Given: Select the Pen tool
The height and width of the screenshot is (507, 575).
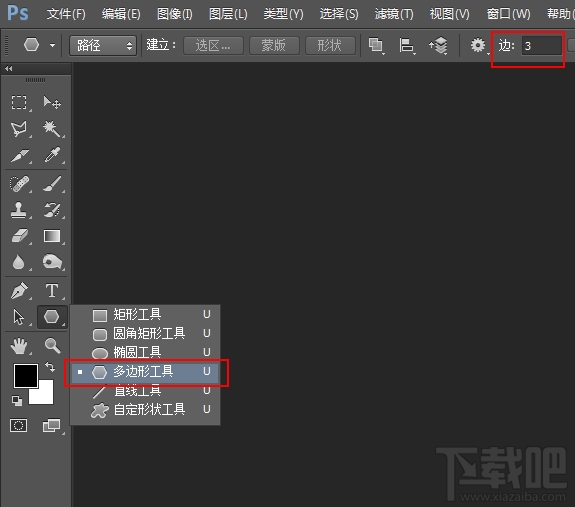Looking at the screenshot, I should [19, 291].
